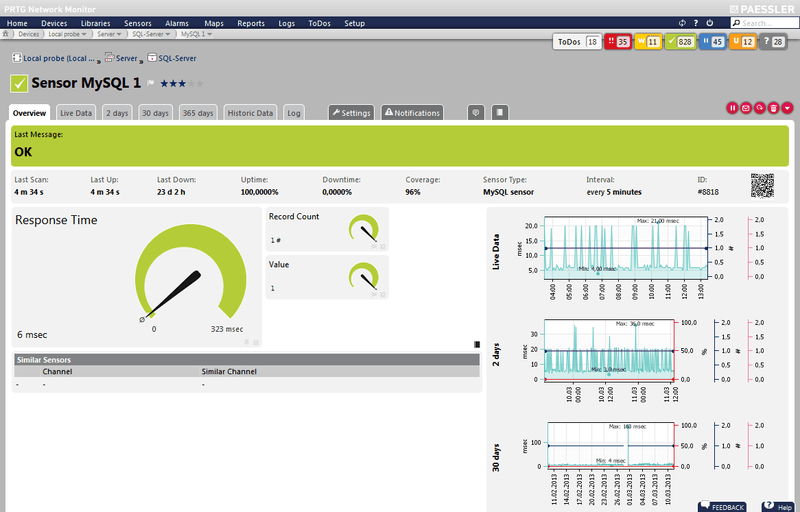The height and width of the screenshot is (512, 800).
Task: Open the help question mark icon in top bar
Action: (696, 23)
